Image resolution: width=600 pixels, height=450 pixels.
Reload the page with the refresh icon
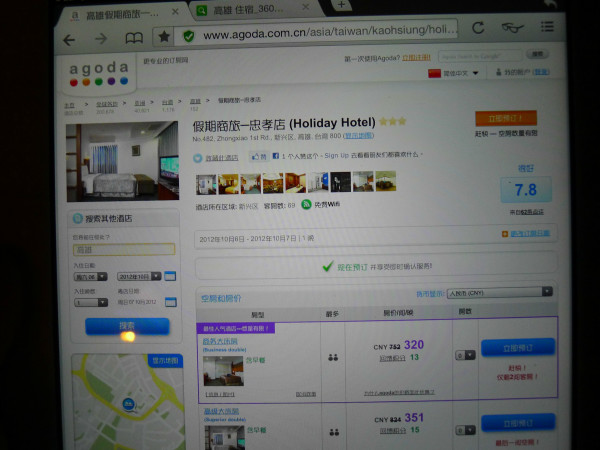(478, 28)
